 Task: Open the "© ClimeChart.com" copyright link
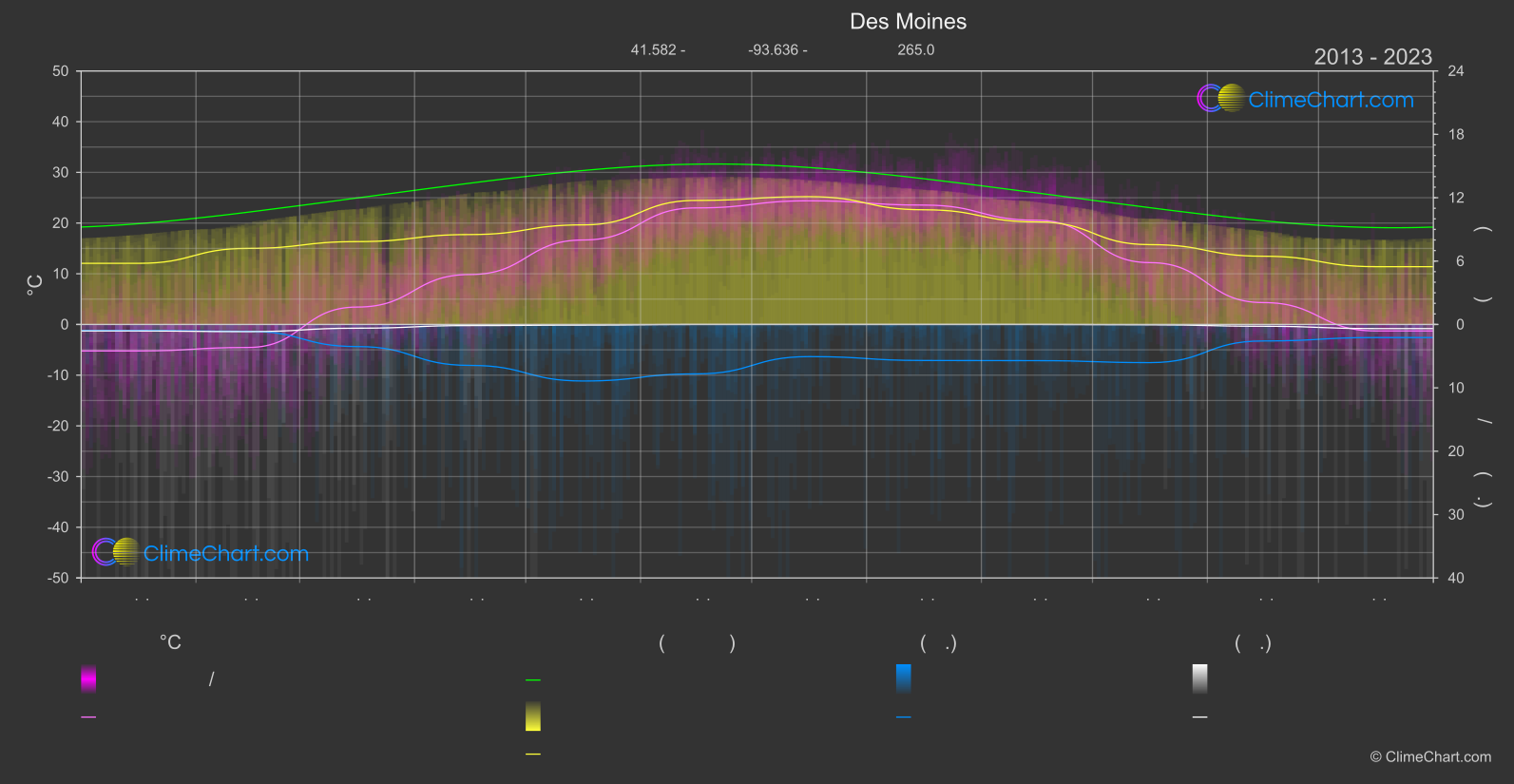point(1430,757)
